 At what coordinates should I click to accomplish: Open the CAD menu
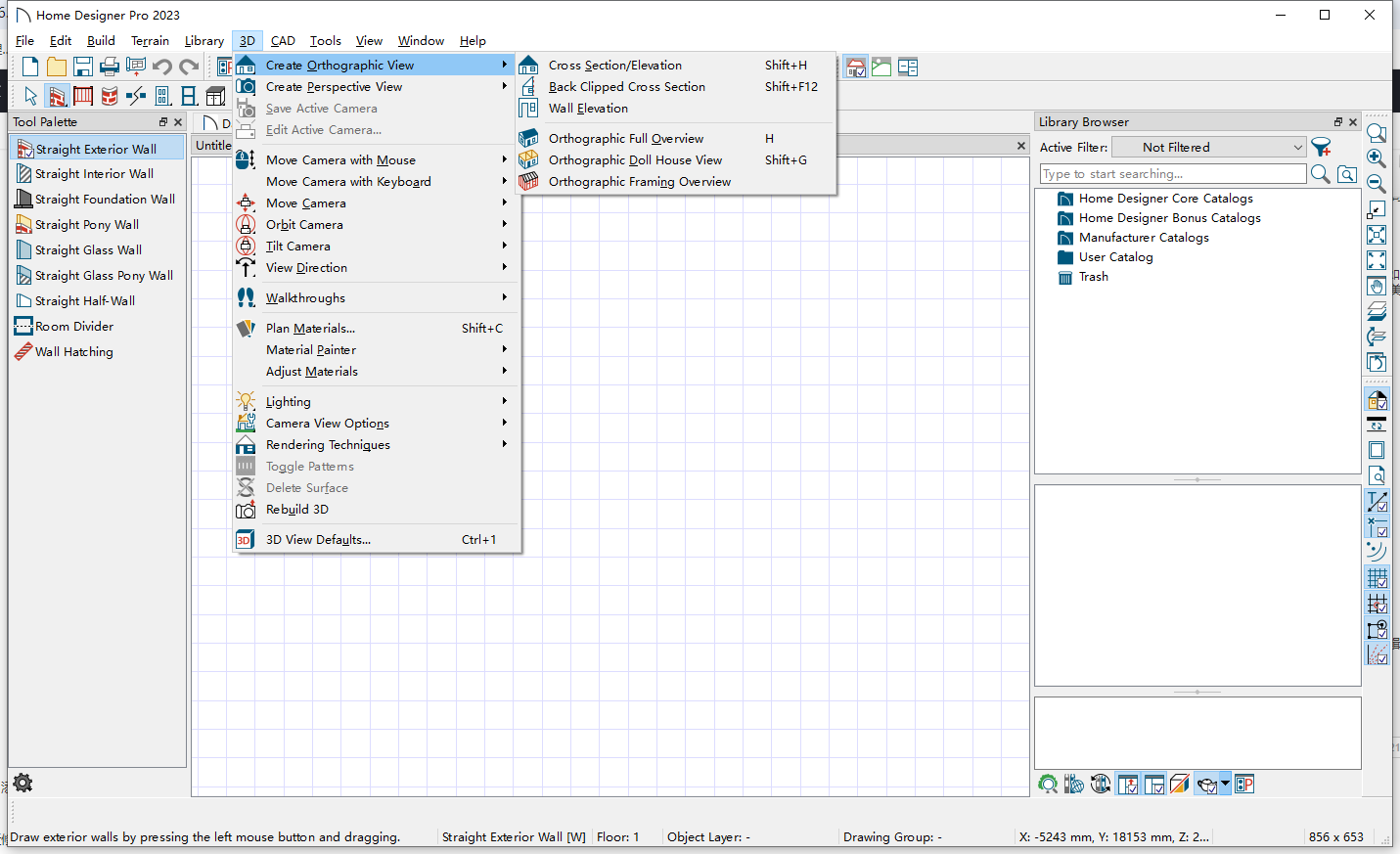click(283, 41)
